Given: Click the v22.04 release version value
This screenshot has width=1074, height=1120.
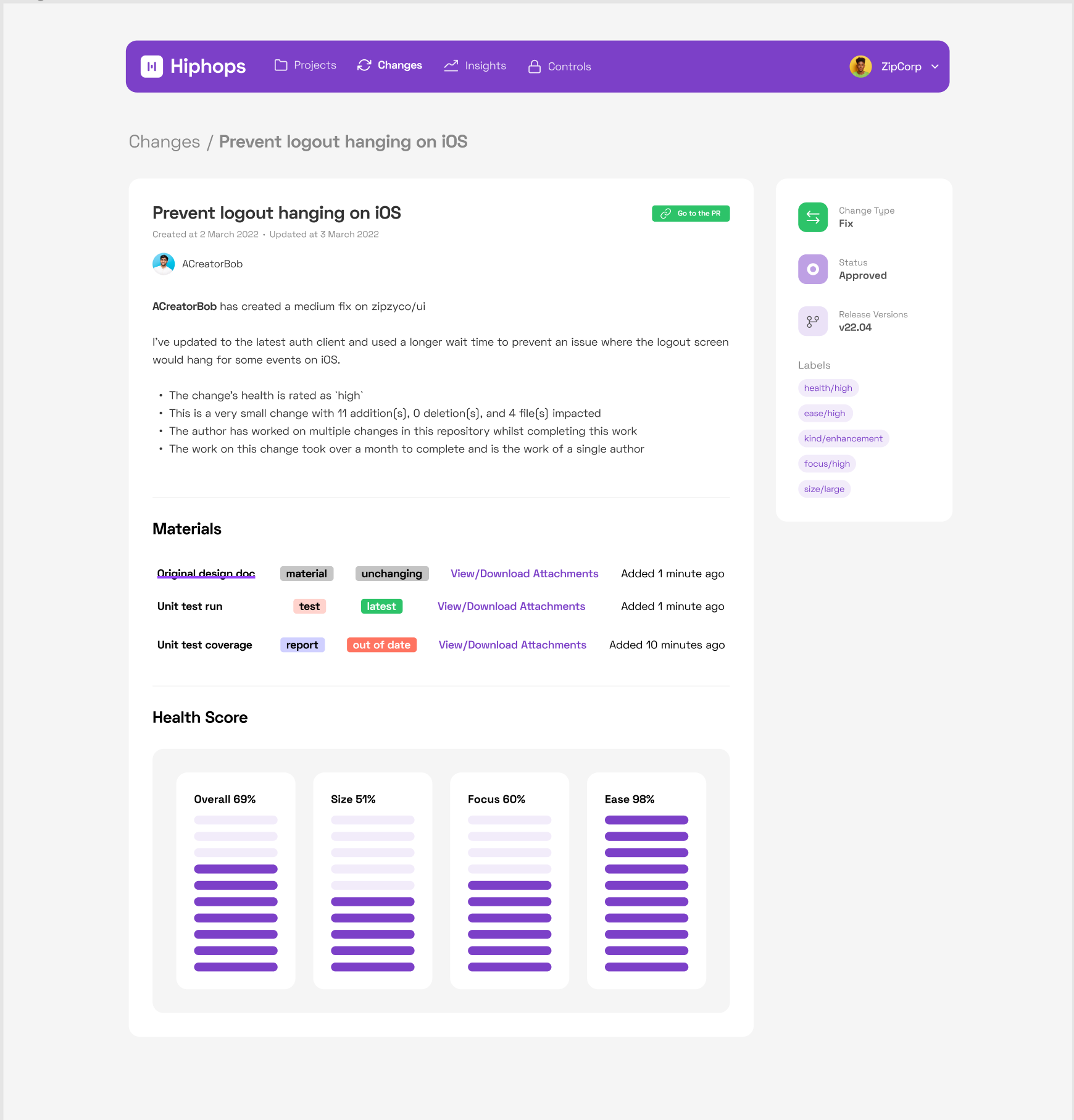Looking at the screenshot, I should click(855, 327).
